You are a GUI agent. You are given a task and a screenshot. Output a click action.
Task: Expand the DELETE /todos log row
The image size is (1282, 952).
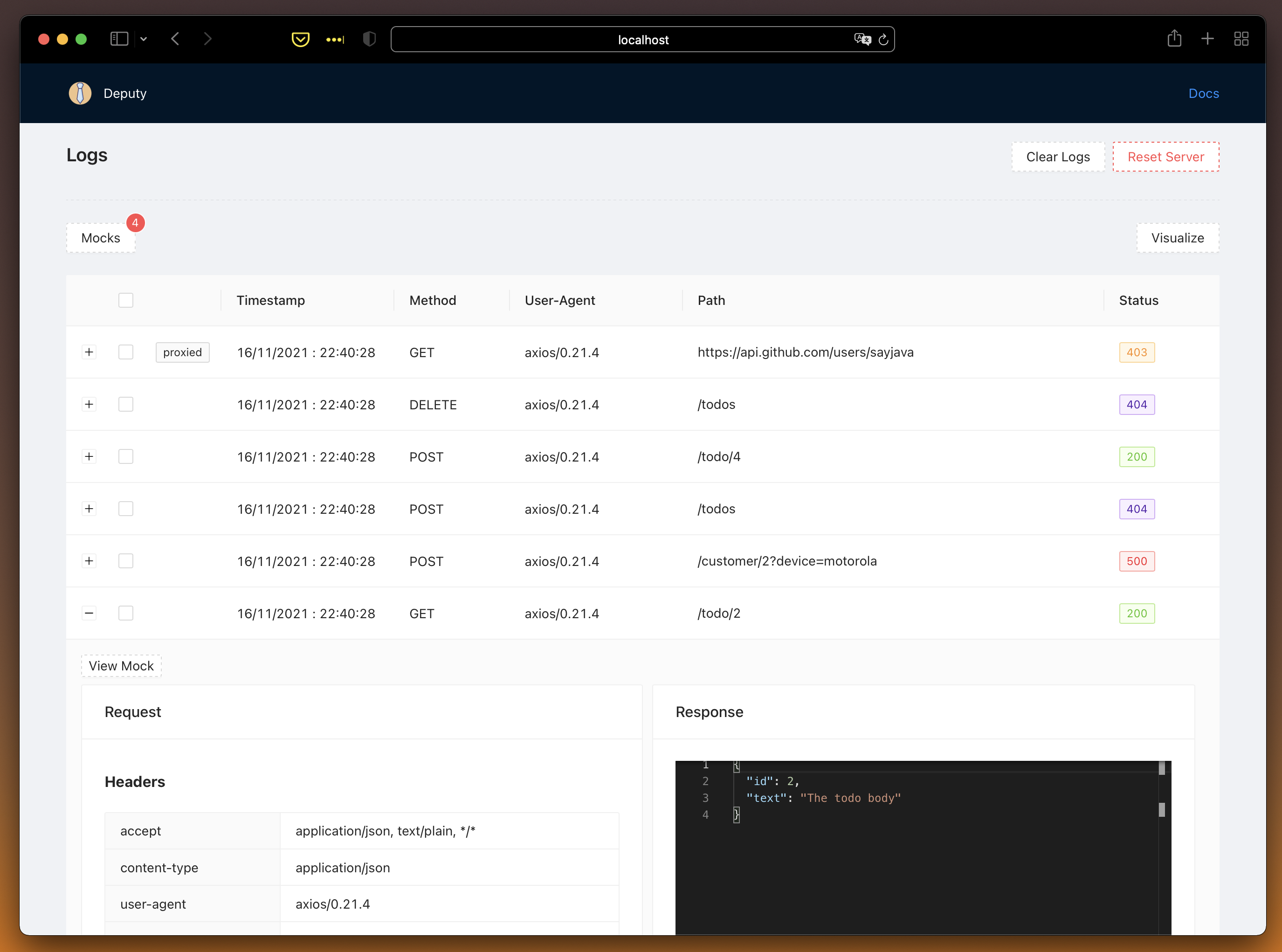(x=89, y=404)
